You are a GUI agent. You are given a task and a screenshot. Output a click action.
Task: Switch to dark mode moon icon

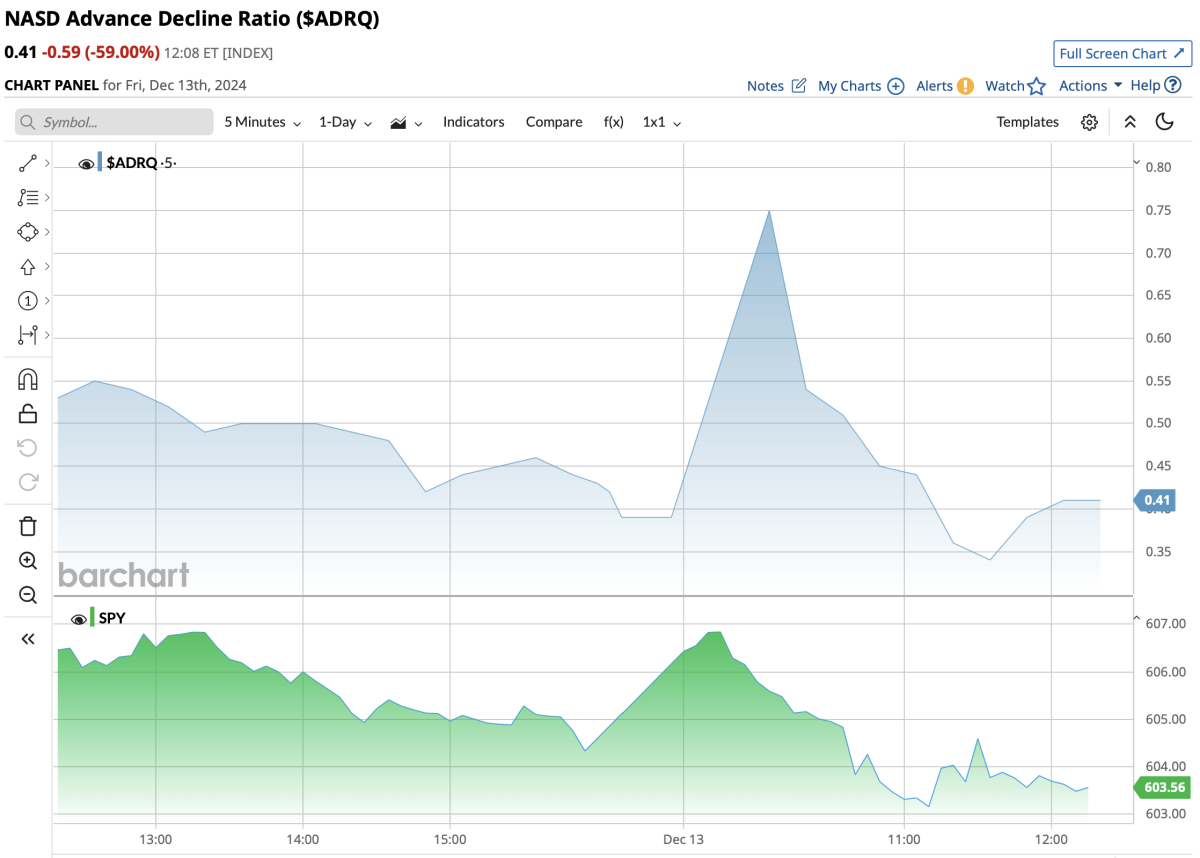[1164, 122]
